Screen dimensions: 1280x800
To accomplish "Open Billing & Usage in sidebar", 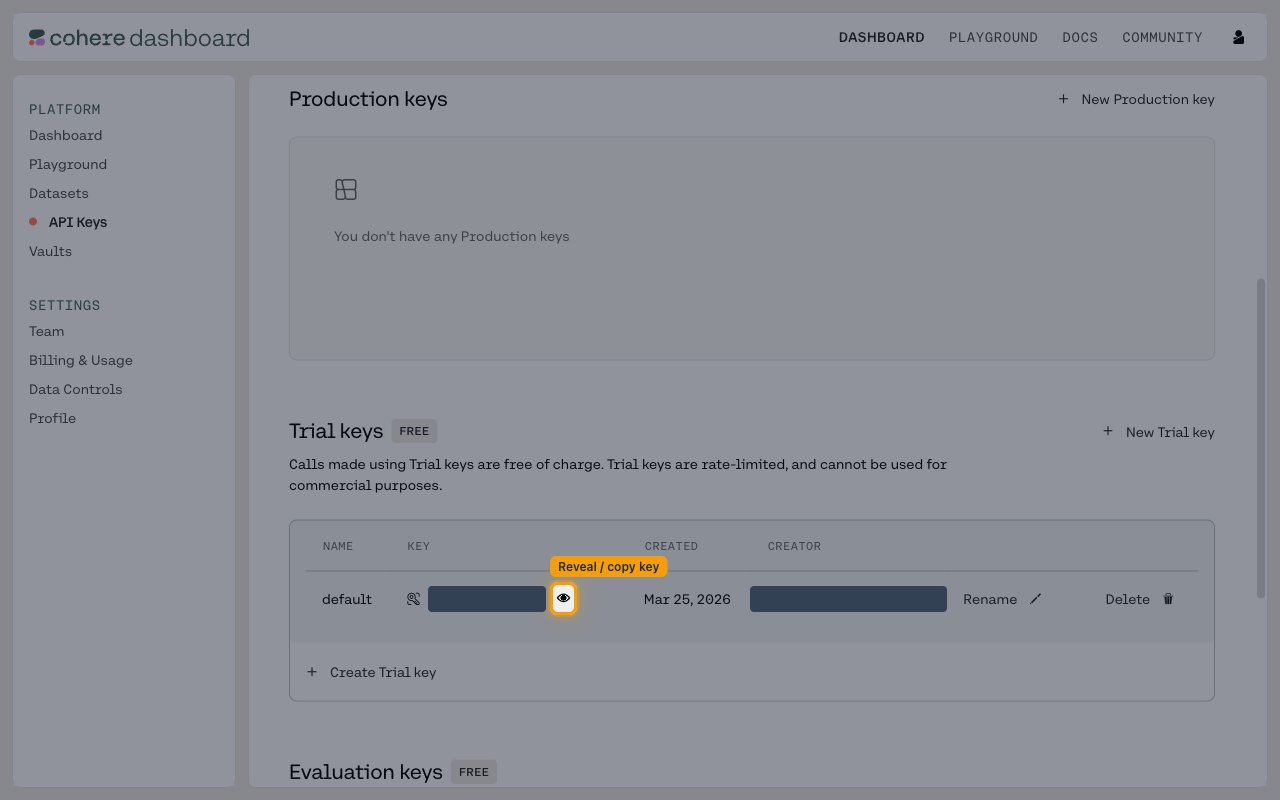I will [x=81, y=360].
